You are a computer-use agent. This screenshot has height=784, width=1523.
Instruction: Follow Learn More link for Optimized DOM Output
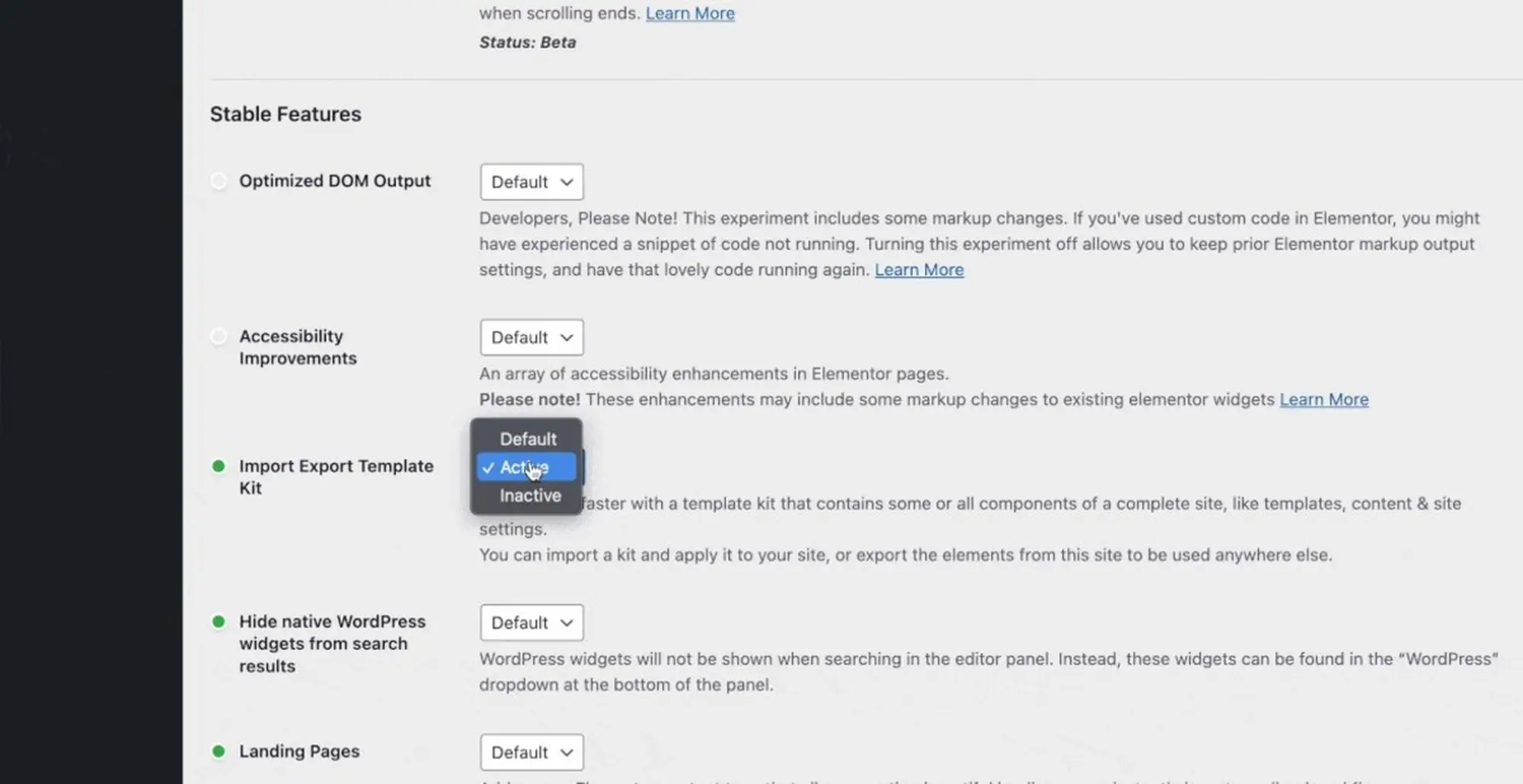coord(919,270)
